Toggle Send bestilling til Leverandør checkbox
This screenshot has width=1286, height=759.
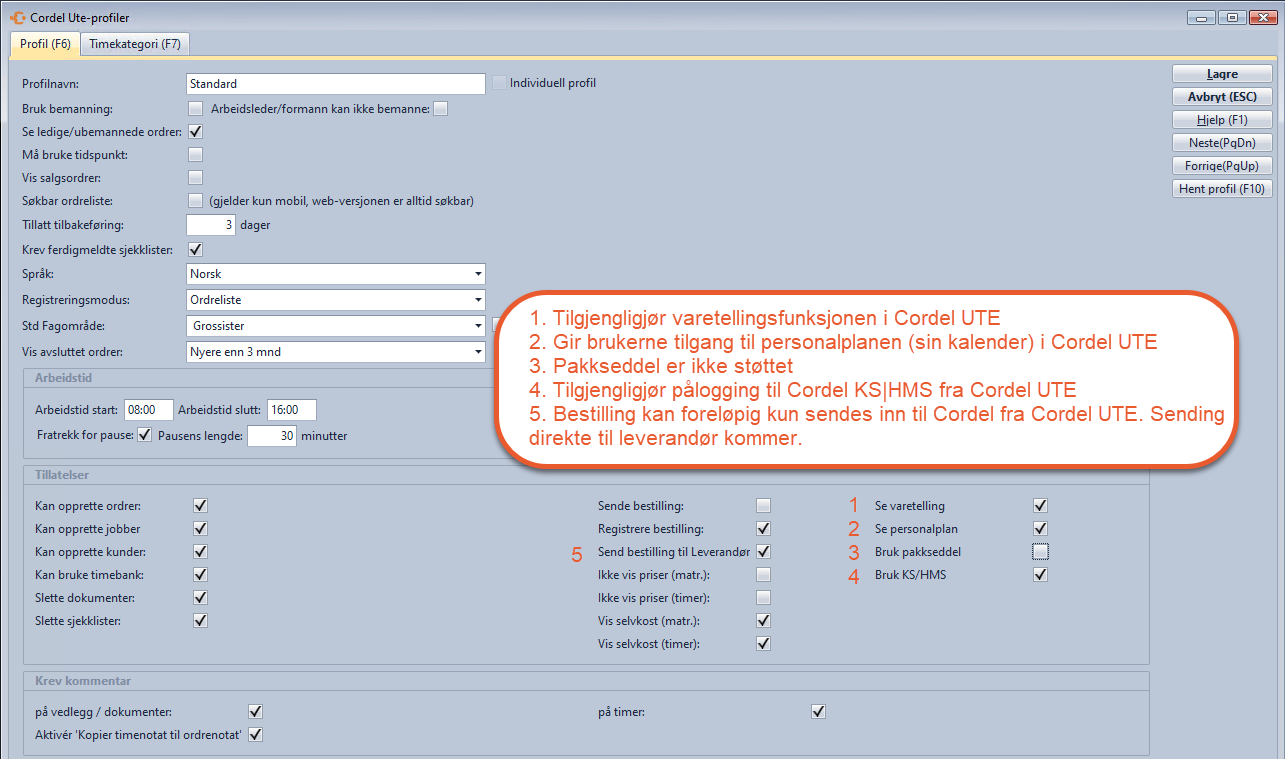click(764, 552)
